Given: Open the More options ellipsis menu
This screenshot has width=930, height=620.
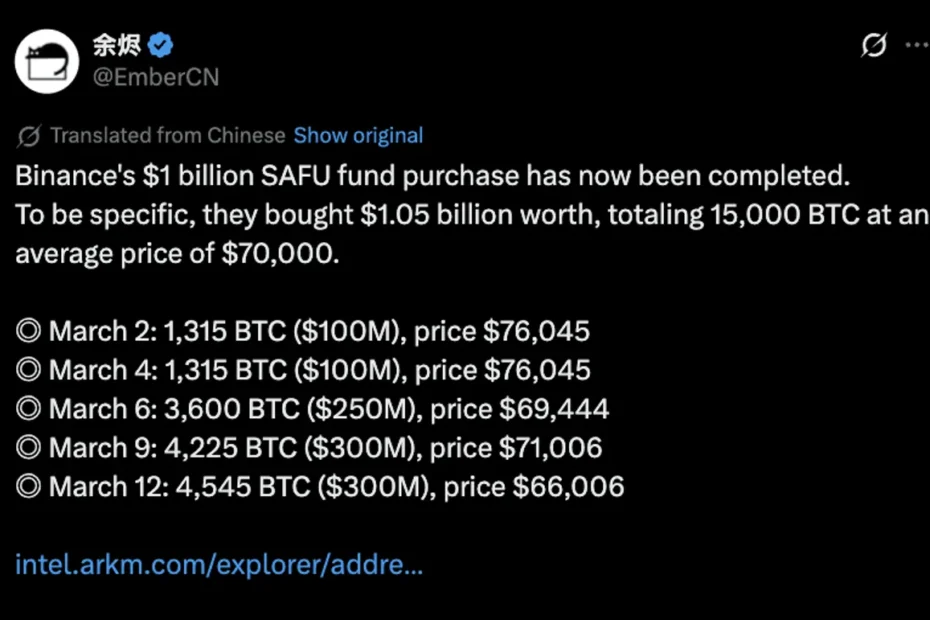Looking at the screenshot, I should [916, 46].
